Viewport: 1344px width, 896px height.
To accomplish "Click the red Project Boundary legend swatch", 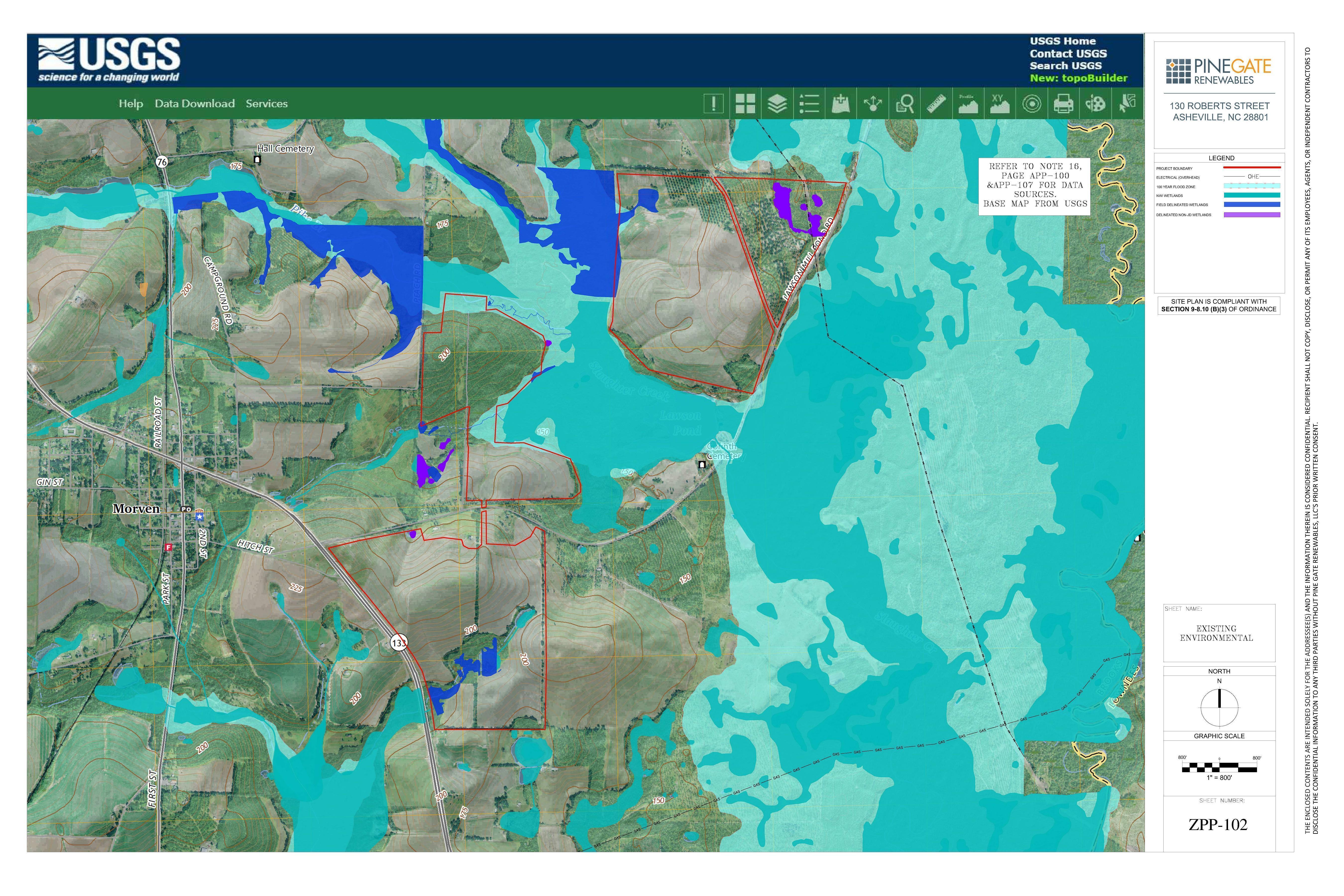I will [x=1251, y=168].
